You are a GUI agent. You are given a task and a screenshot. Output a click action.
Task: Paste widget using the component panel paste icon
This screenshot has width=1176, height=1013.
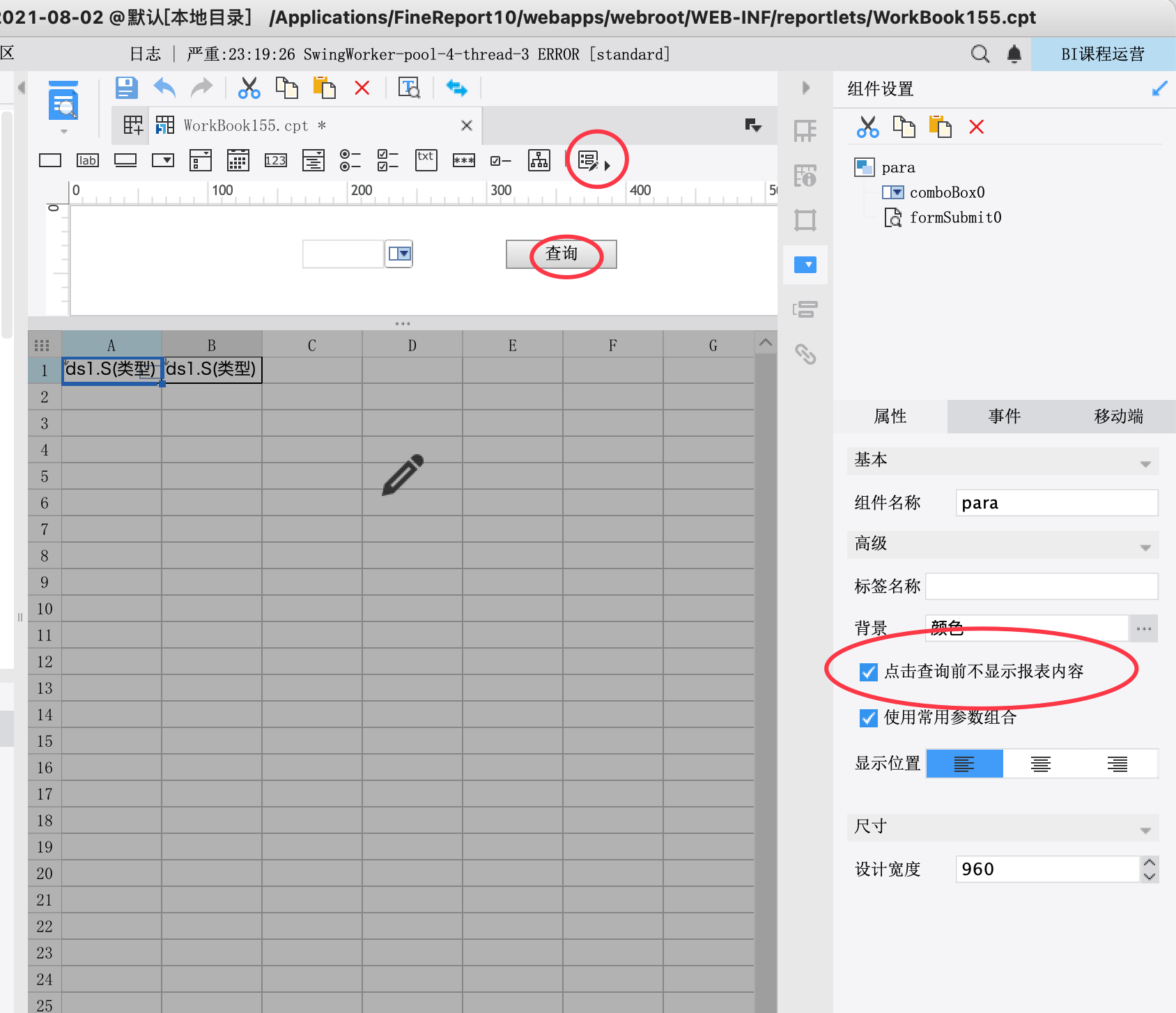tap(941, 127)
